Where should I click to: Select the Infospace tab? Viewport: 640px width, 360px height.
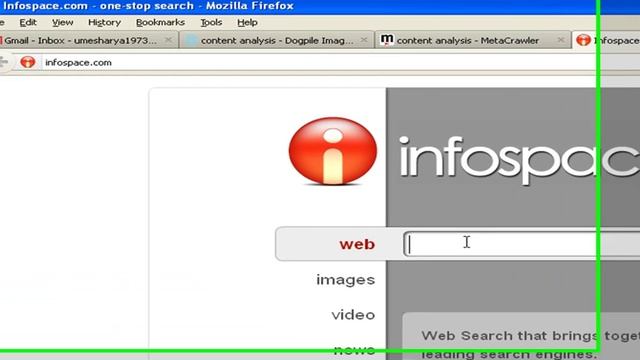[607, 40]
